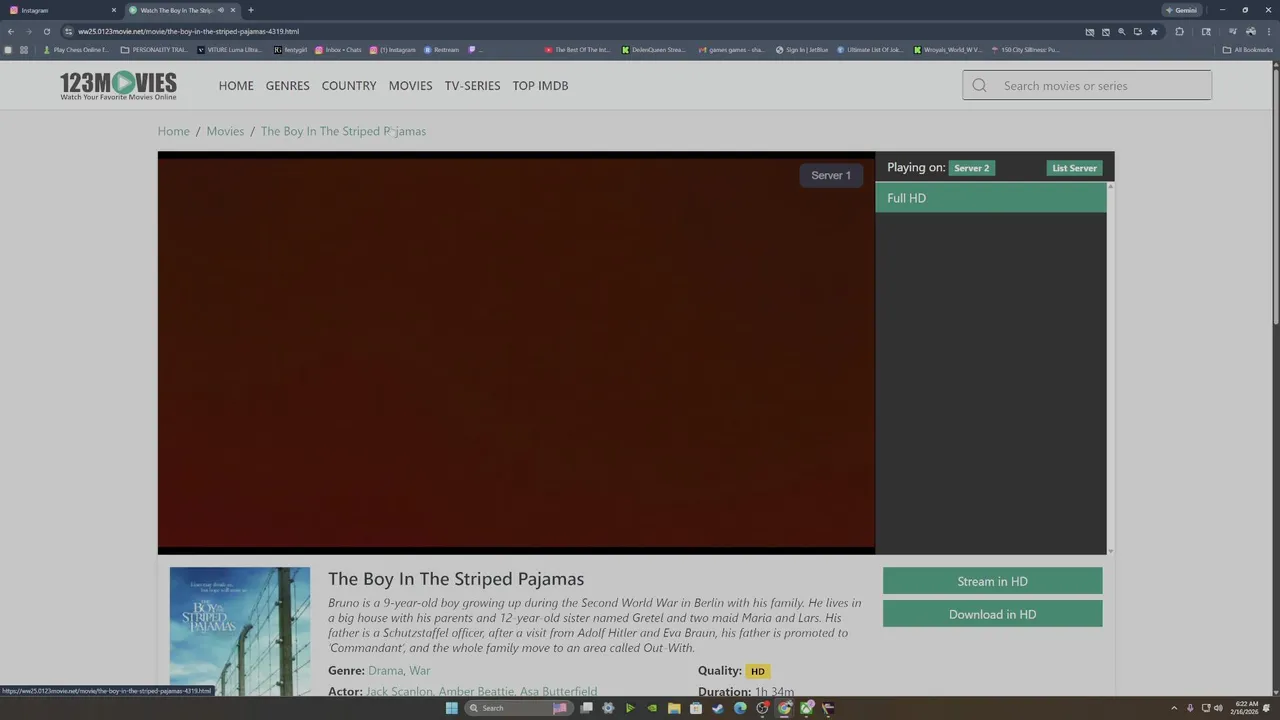
Task: Click the Gemini button in Chrome title bar
Action: [x=1182, y=10]
